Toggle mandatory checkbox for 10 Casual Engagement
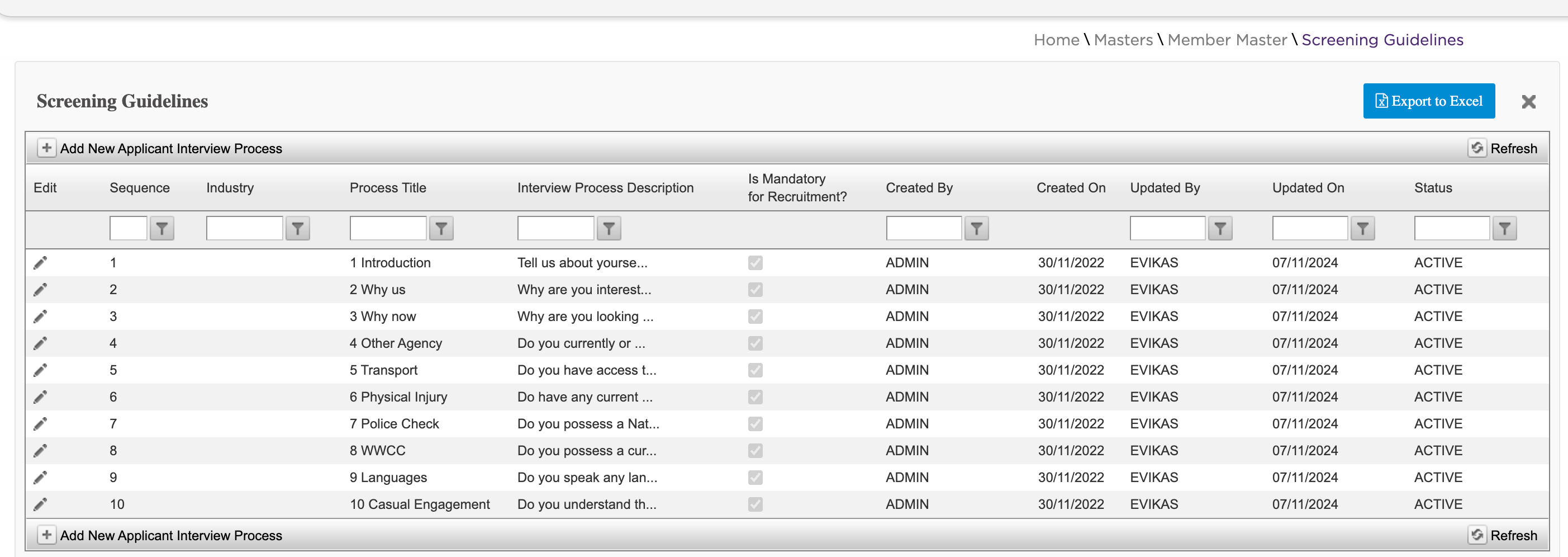 point(756,504)
